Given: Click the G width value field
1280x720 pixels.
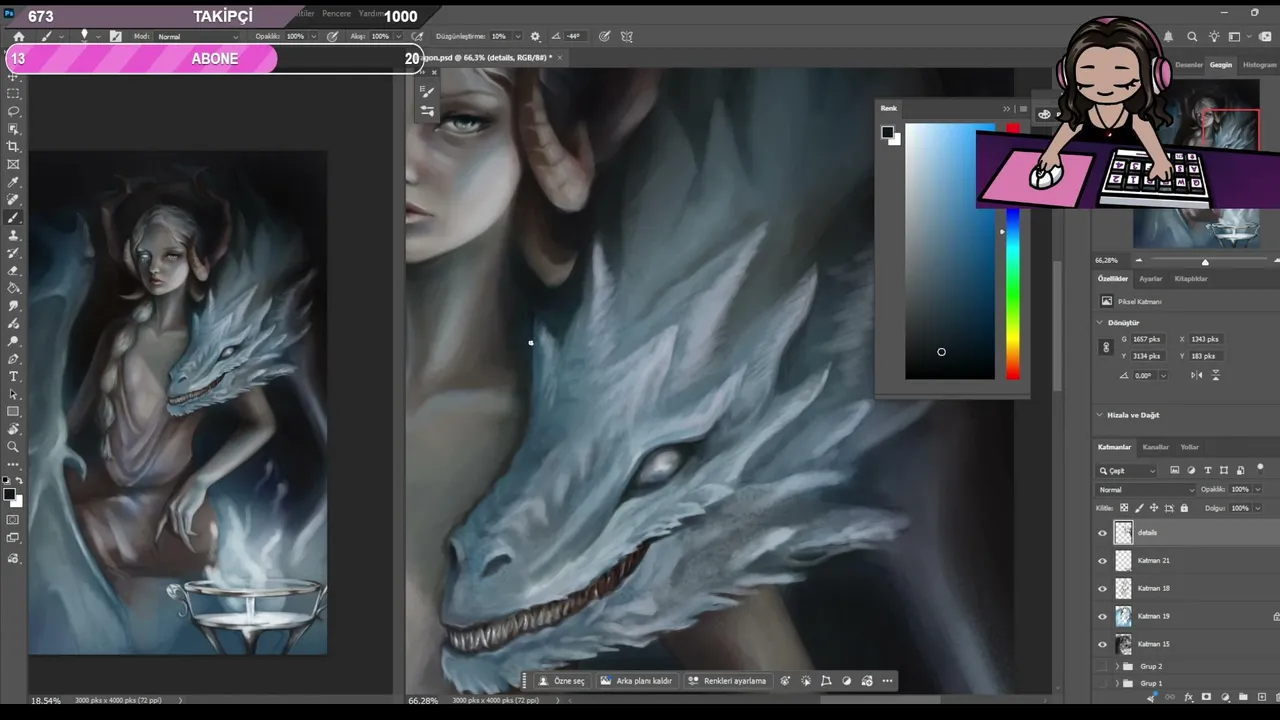Looking at the screenshot, I should 1146,339.
